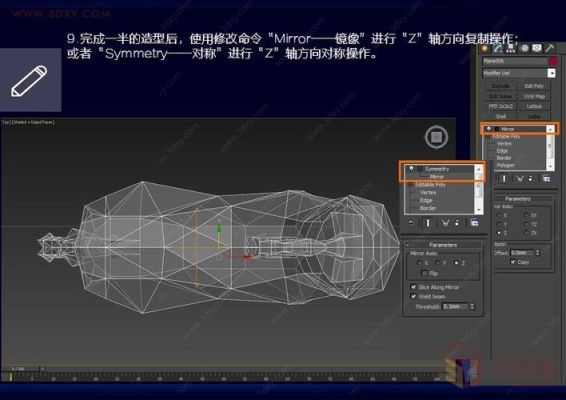Select Edge level in Symmetry stack
The height and width of the screenshot is (400, 566).
(x=426, y=200)
